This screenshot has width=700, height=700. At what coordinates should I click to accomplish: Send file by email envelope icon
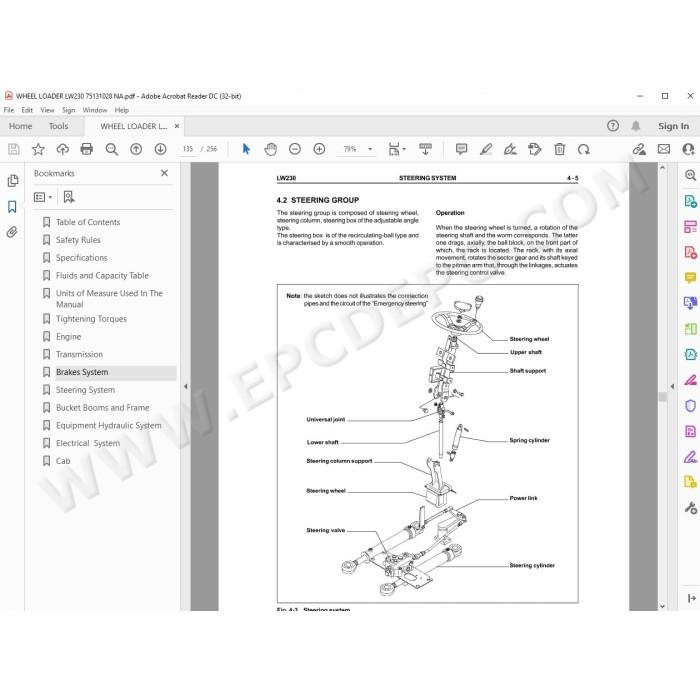click(664, 149)
